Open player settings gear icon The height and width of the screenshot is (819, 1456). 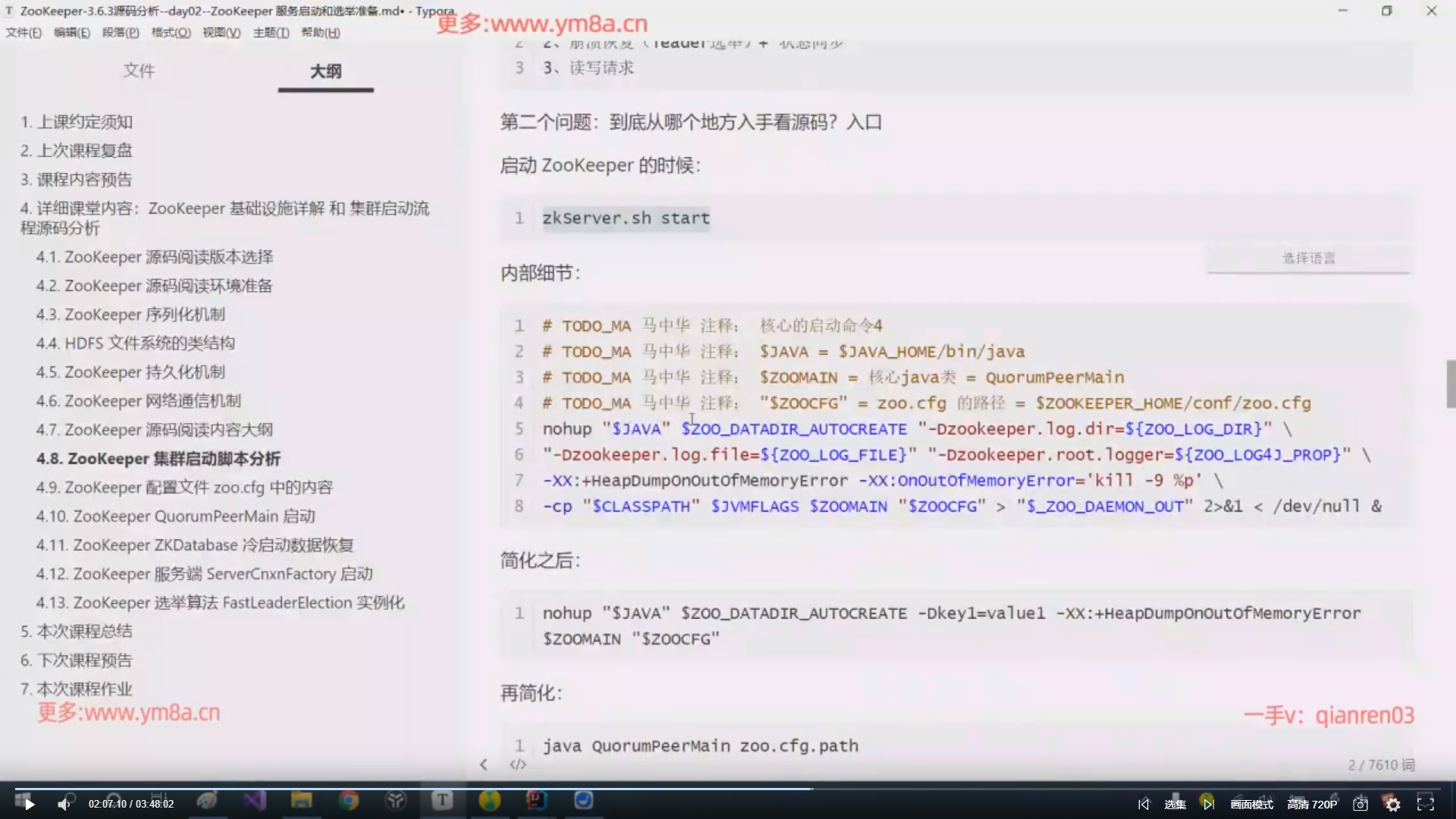[1392, 804]
